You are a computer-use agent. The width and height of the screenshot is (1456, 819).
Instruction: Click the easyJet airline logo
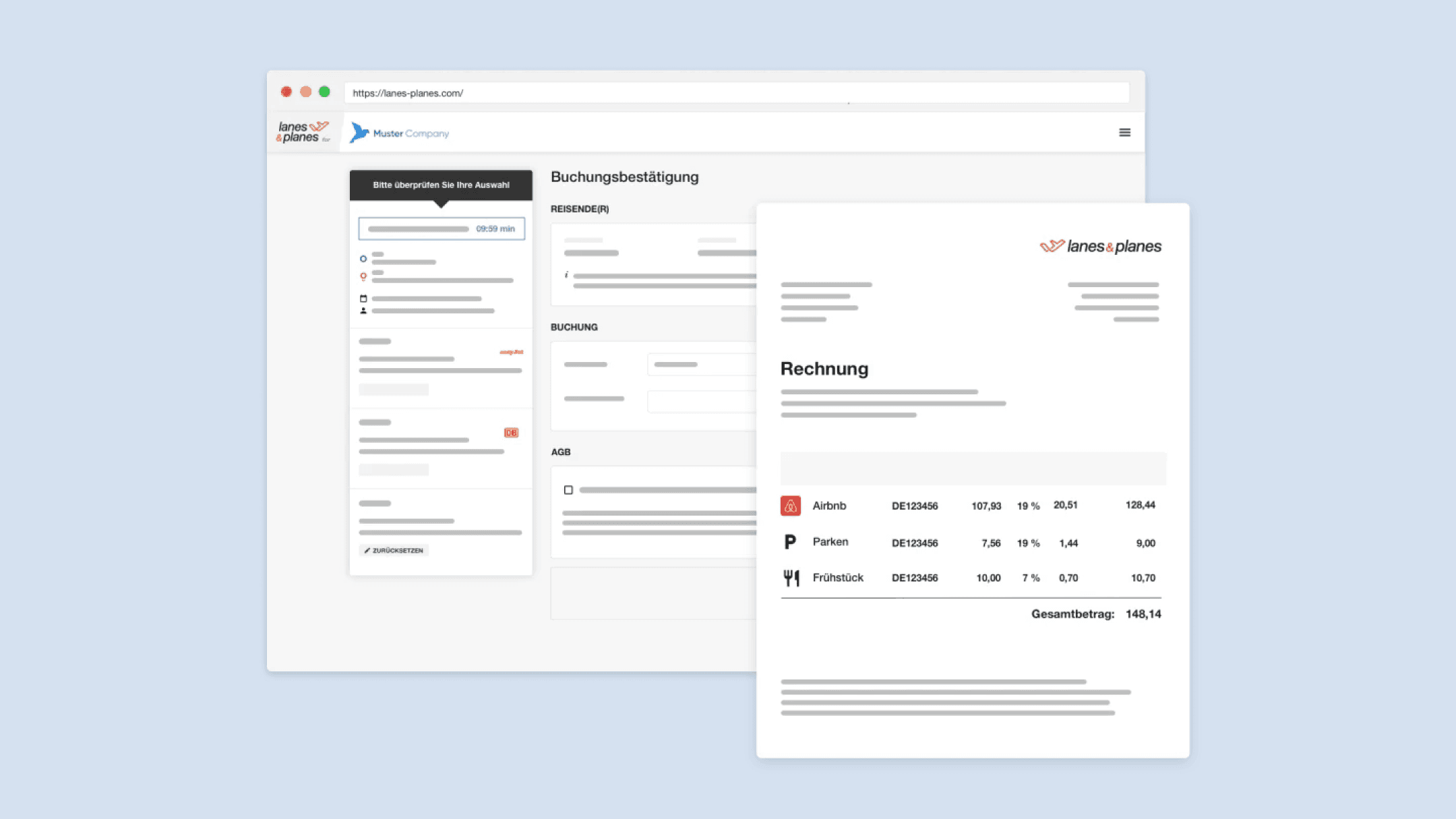(x=511, y=352)
